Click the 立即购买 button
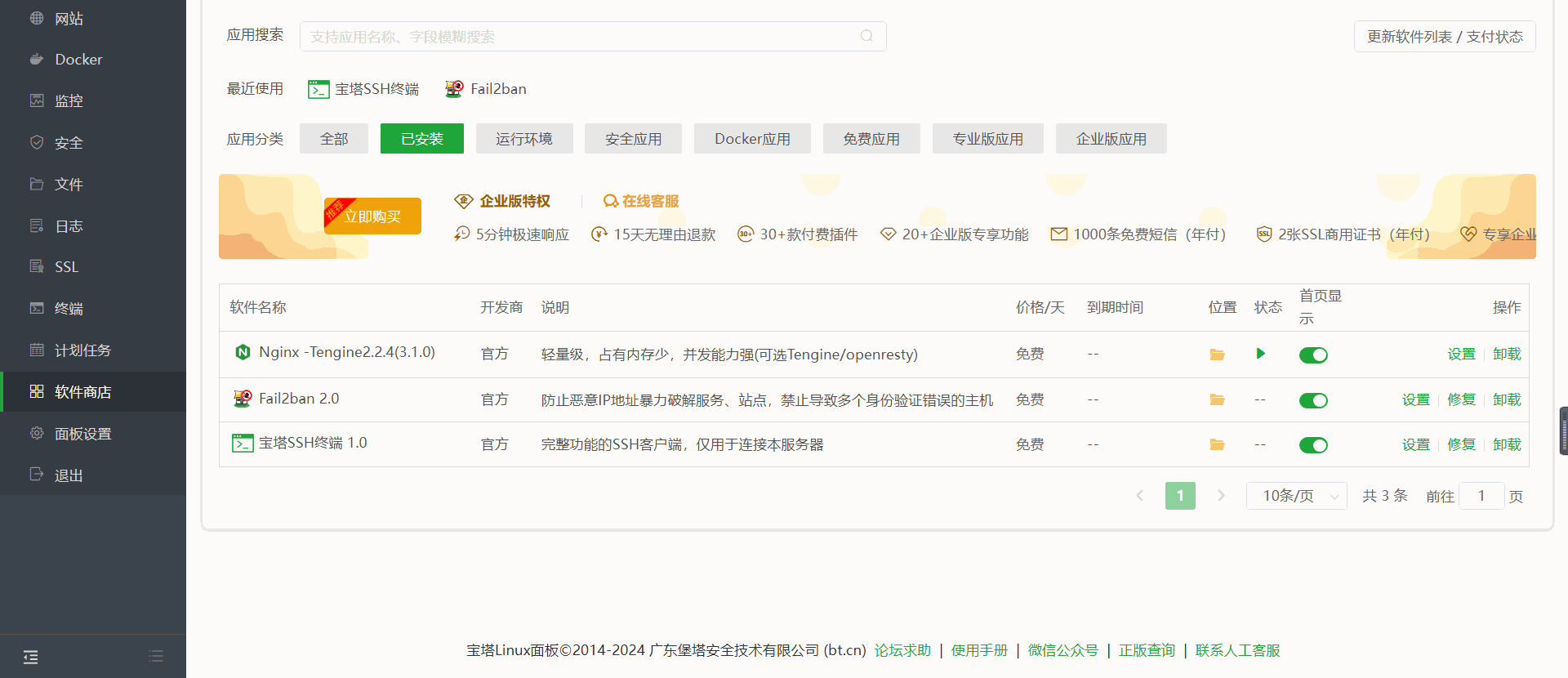Image resolution: width=1568 pixels, height=678 pixels. pyautogui.click(x=372, y=216)
